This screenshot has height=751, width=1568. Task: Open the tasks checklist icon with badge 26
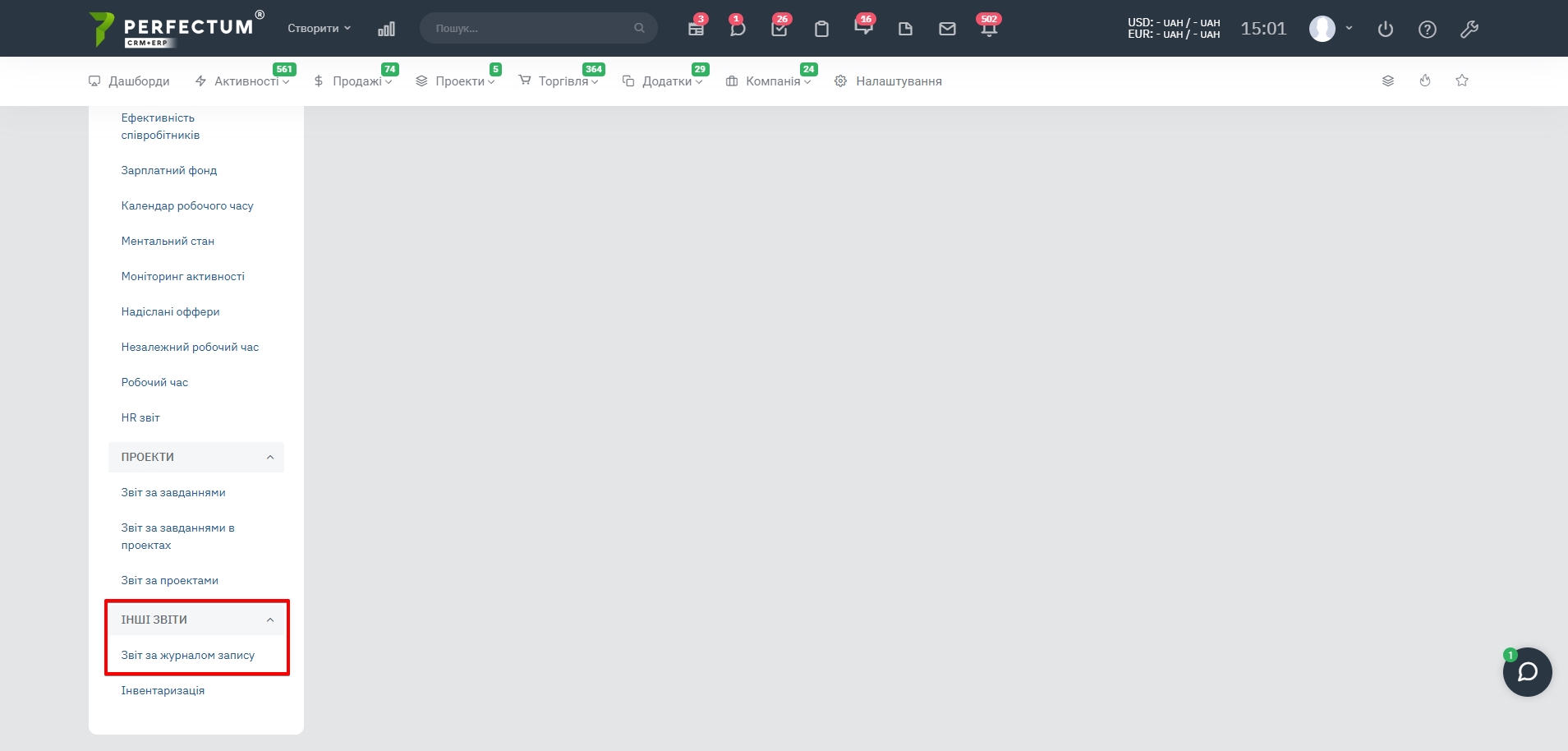click(779, 29)
